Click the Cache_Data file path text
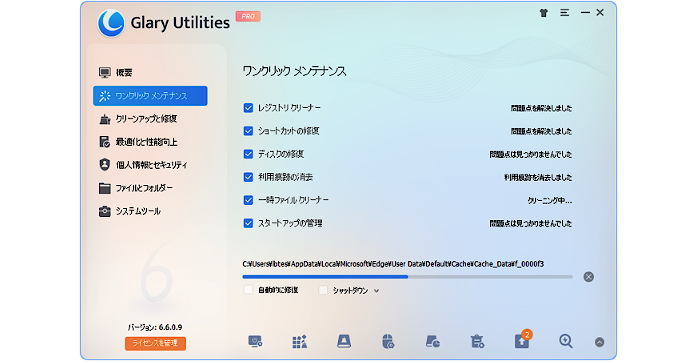The height and width of the screenshot is (363, 700). coord(393,264)
